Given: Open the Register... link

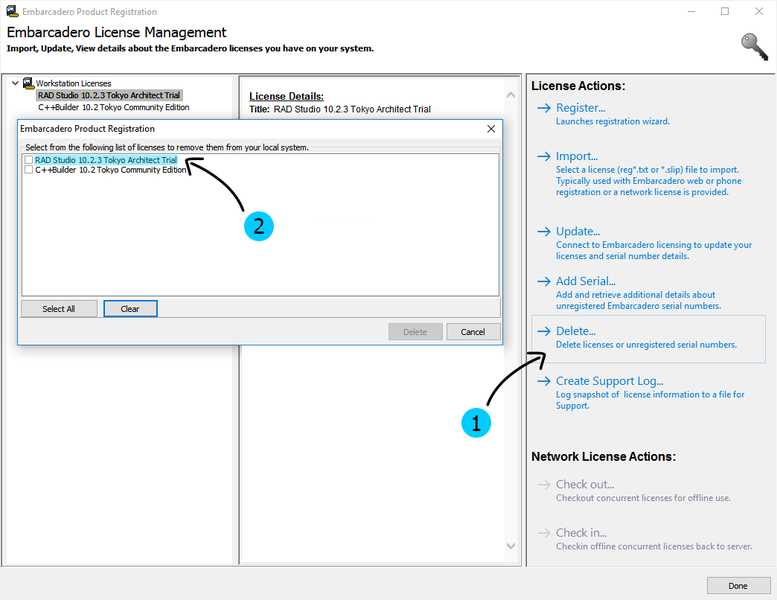Looking at the screenshot, I should (580, 108).
